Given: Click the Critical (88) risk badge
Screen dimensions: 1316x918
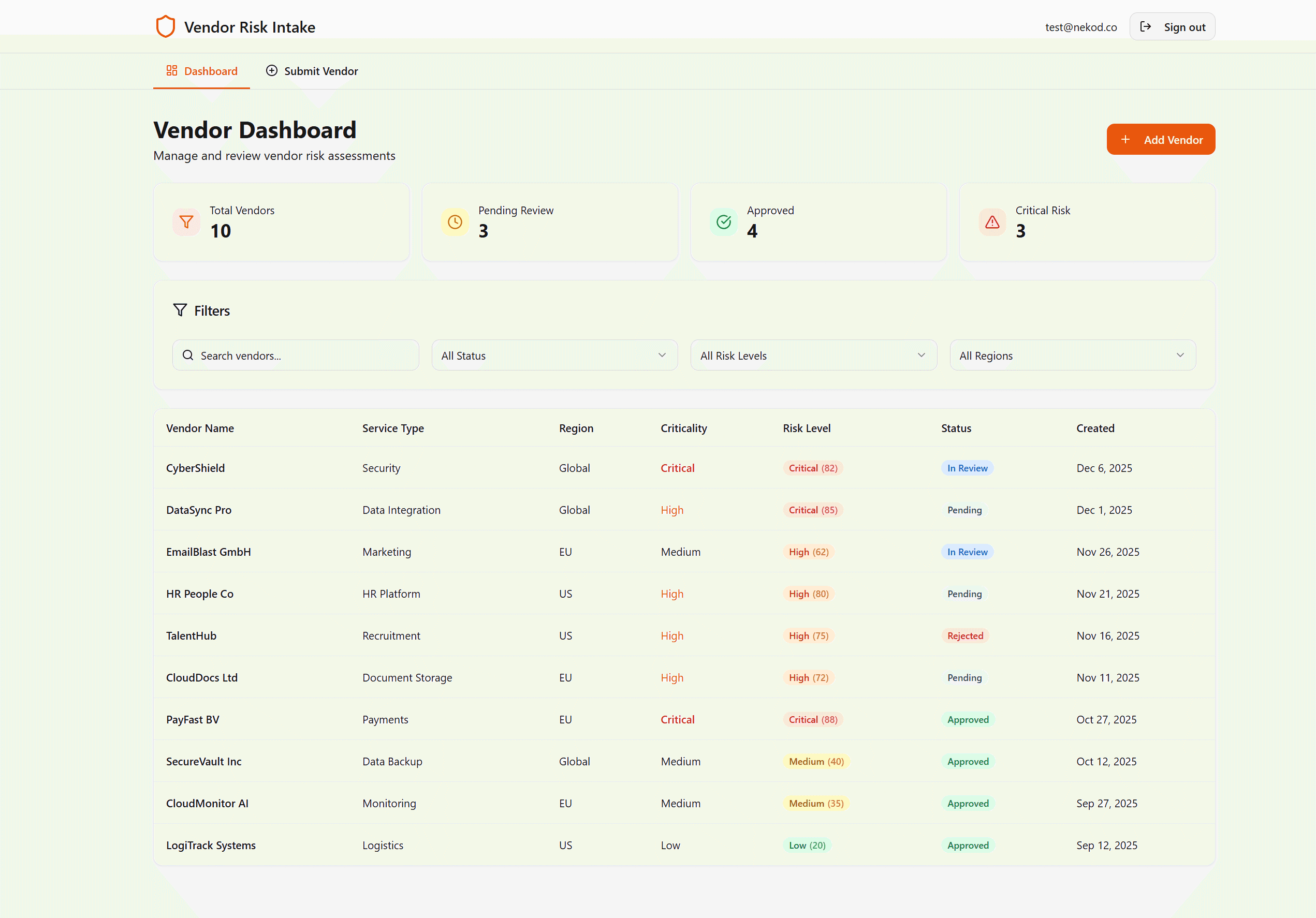Looking at the screenshot, I should 812,720.
